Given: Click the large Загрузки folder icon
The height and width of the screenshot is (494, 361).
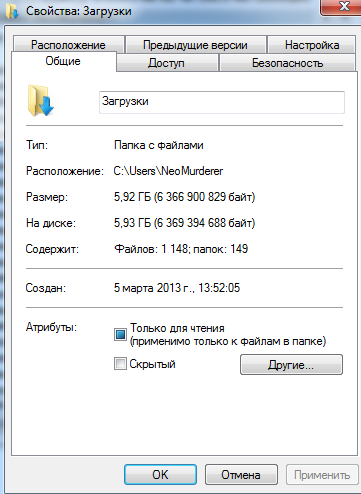Looking at the screenshot, I should point(40,100).
